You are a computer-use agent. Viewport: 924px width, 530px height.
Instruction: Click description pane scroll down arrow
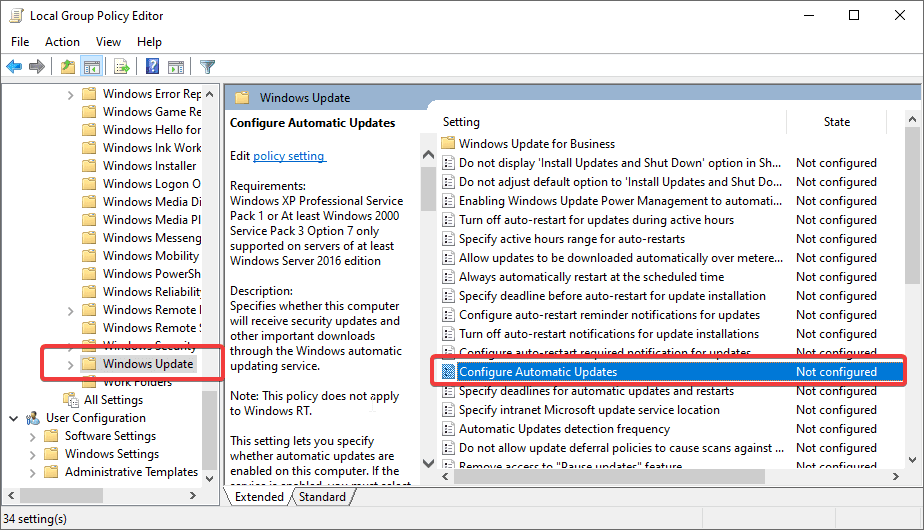428,463
